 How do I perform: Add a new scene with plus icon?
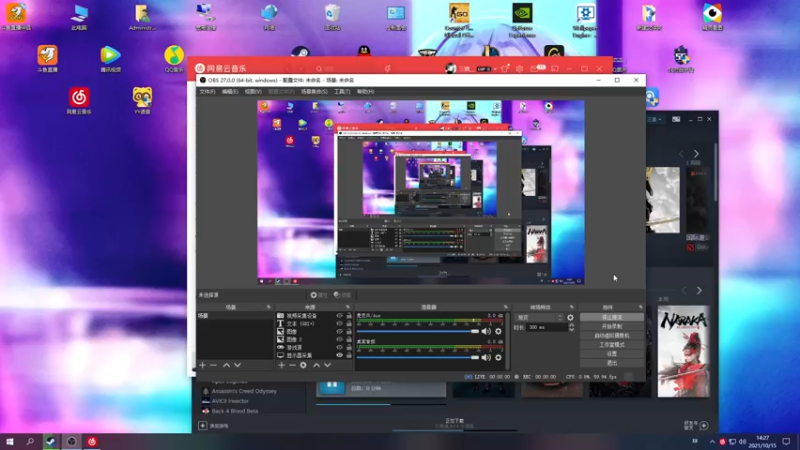pyautogui.click(x=203, y=365)
